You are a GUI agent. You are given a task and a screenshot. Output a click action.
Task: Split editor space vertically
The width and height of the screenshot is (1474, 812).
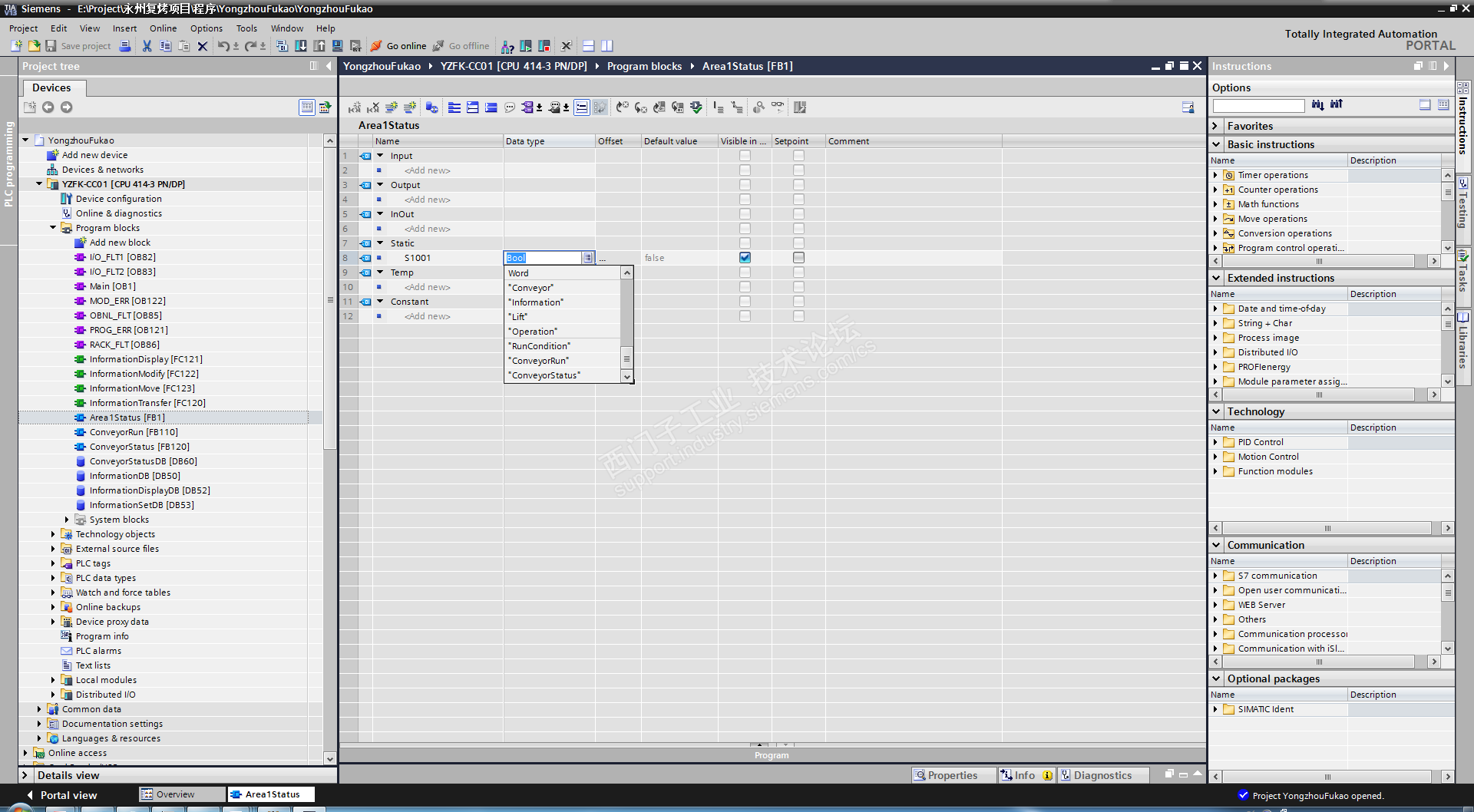(607, 46)
